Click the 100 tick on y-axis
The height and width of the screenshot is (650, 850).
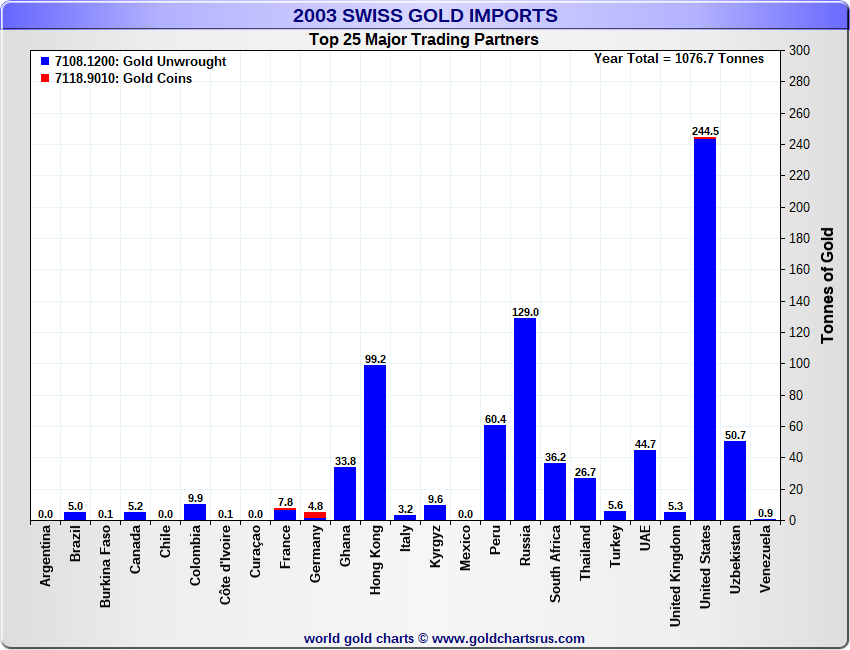point(800,364)
